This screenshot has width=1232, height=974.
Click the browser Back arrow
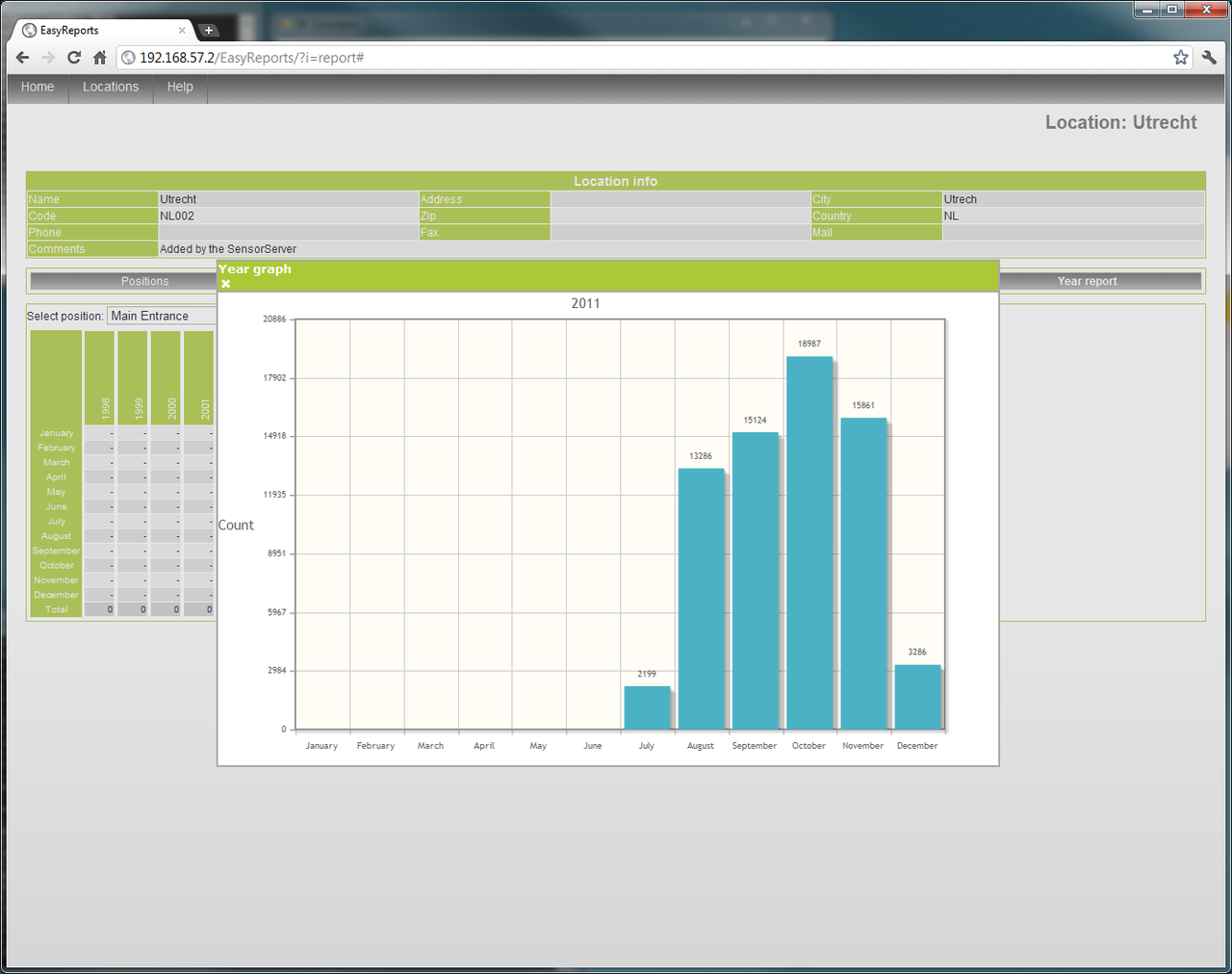pos(22,57)
